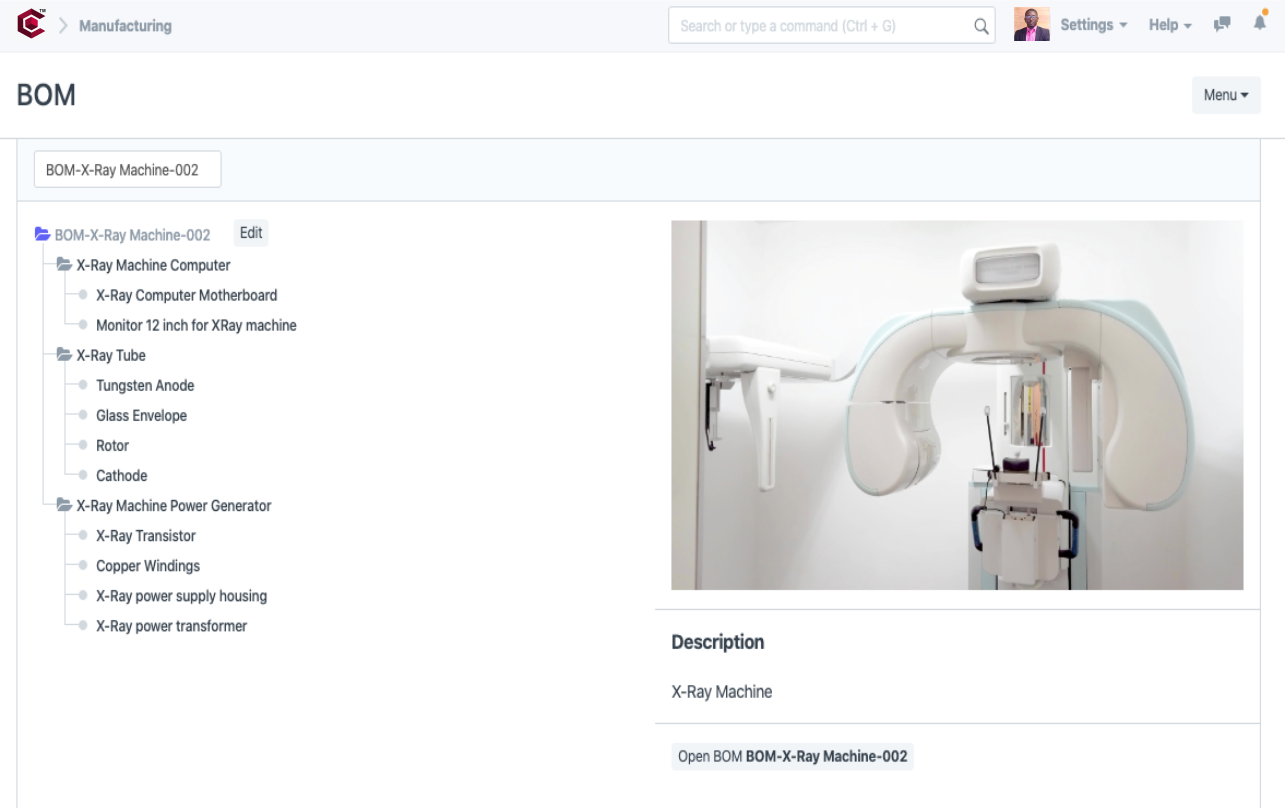Click the folder icon beside BOM-X-Ray Machine-002

click(41, 234)
